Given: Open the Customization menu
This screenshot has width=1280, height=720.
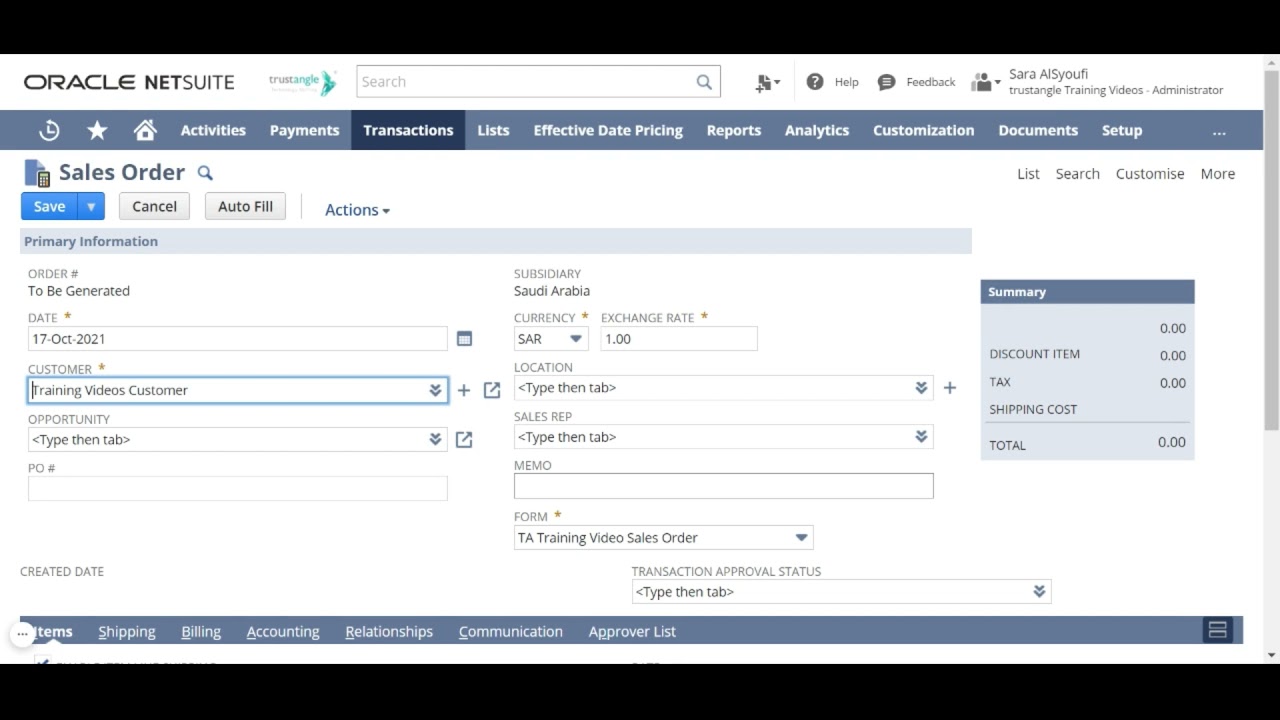Looking at the screenshot, I should [x=923, y=130].
